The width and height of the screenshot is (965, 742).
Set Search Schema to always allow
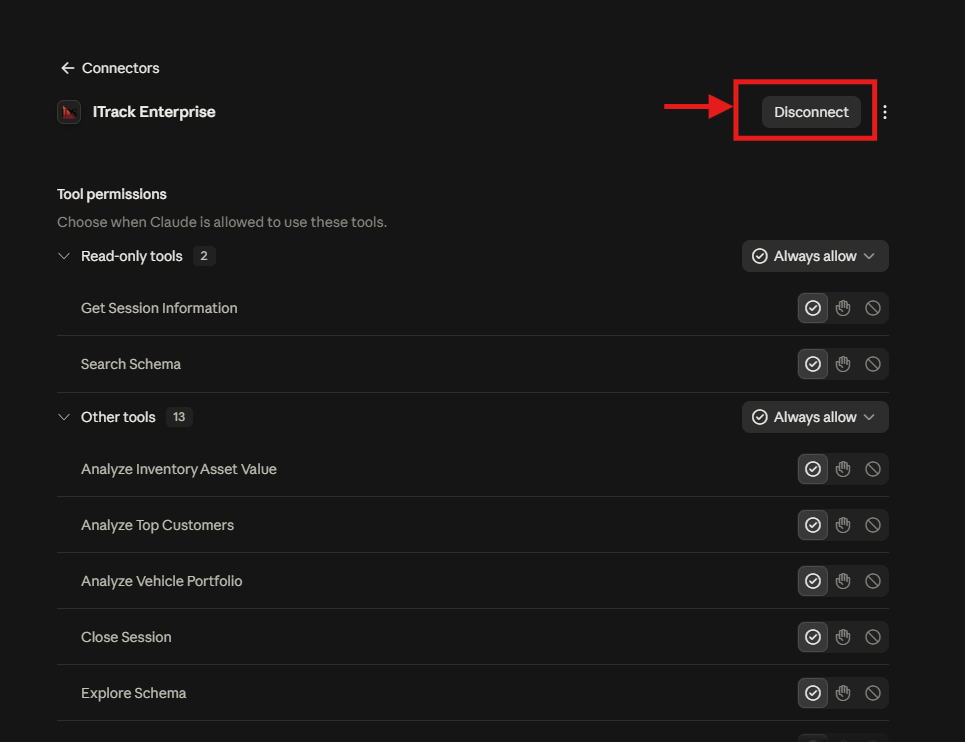pos(812,364)
